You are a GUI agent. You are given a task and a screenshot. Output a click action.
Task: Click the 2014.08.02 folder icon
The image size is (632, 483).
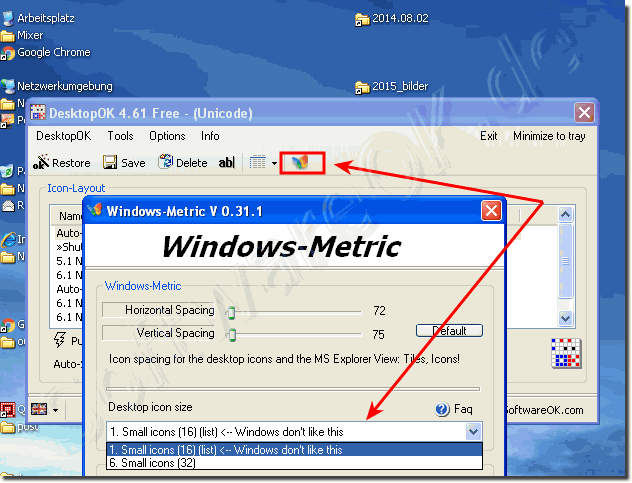tap(362, 19)
